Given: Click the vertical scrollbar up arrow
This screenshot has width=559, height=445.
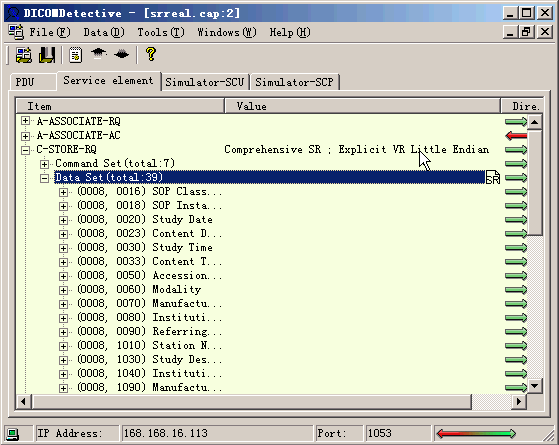Looking at the screenshot, I should [x=535, y=122].
